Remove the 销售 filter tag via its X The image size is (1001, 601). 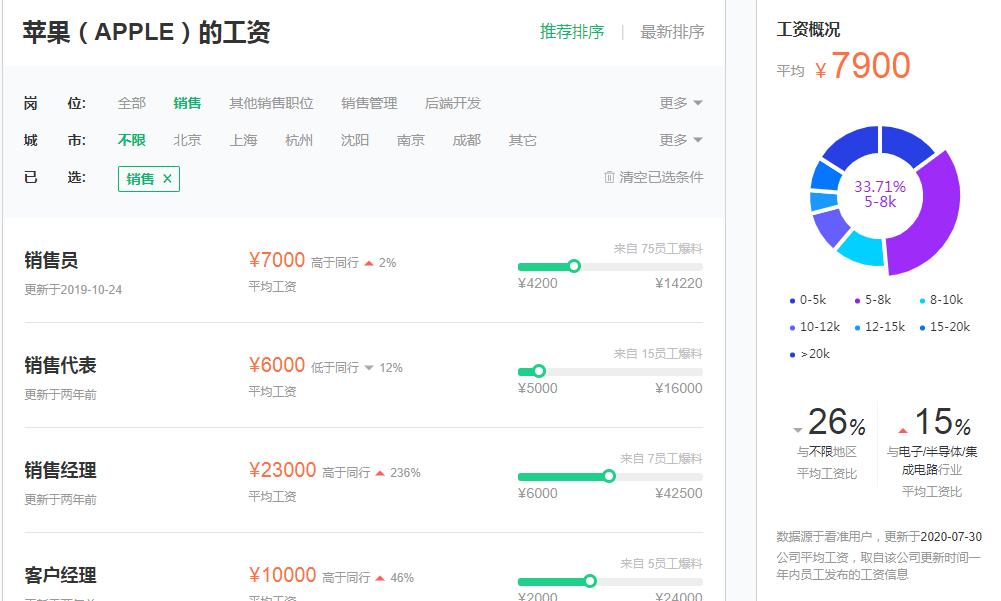click(x=165, y=177)
